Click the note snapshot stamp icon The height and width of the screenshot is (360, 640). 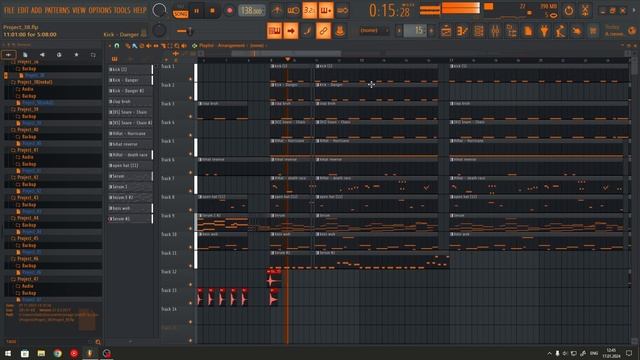click(340, 31)
